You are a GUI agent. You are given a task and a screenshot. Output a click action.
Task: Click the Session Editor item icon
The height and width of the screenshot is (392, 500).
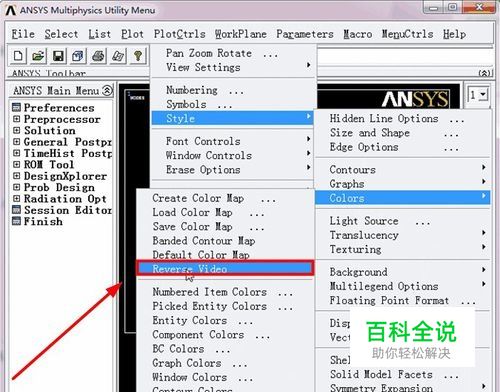pyautogui.click(x=16, y=210)
